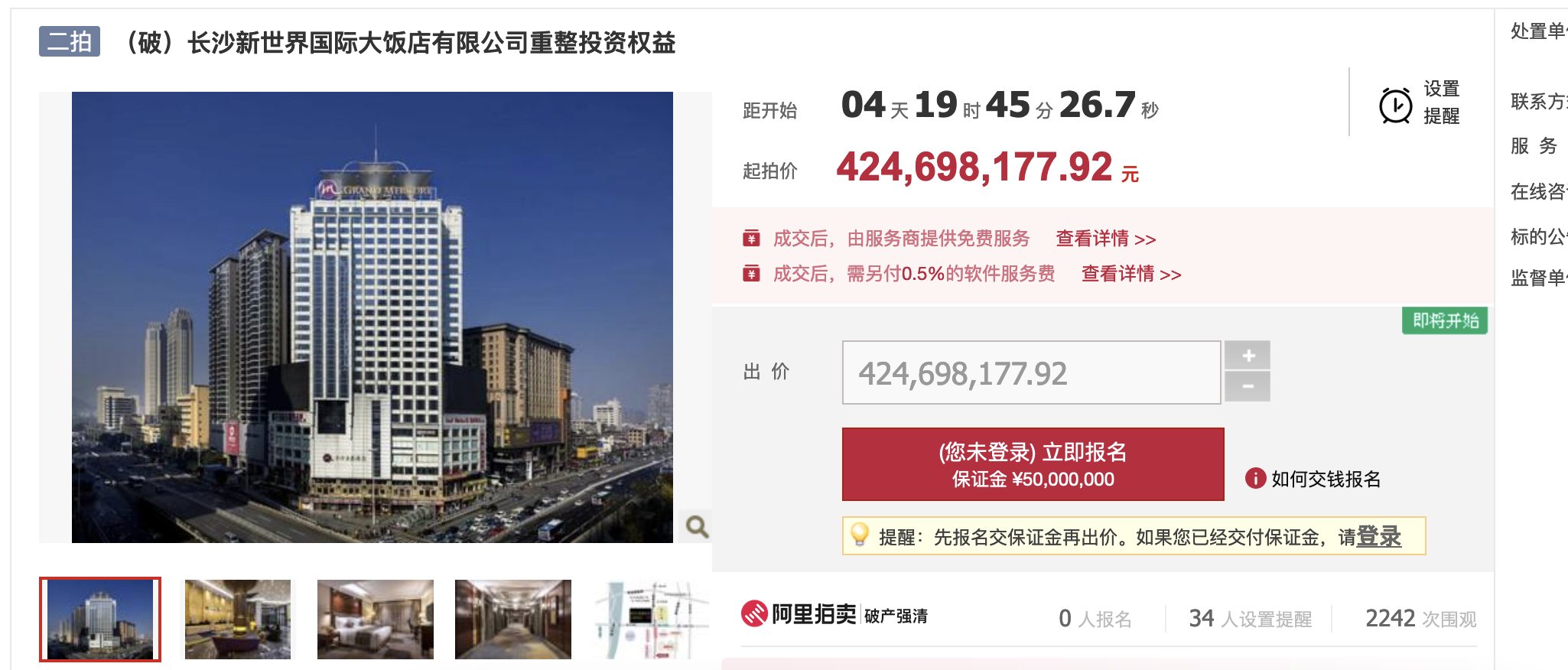Click the alarm clock reminder icon

[x=1395, y=105]
